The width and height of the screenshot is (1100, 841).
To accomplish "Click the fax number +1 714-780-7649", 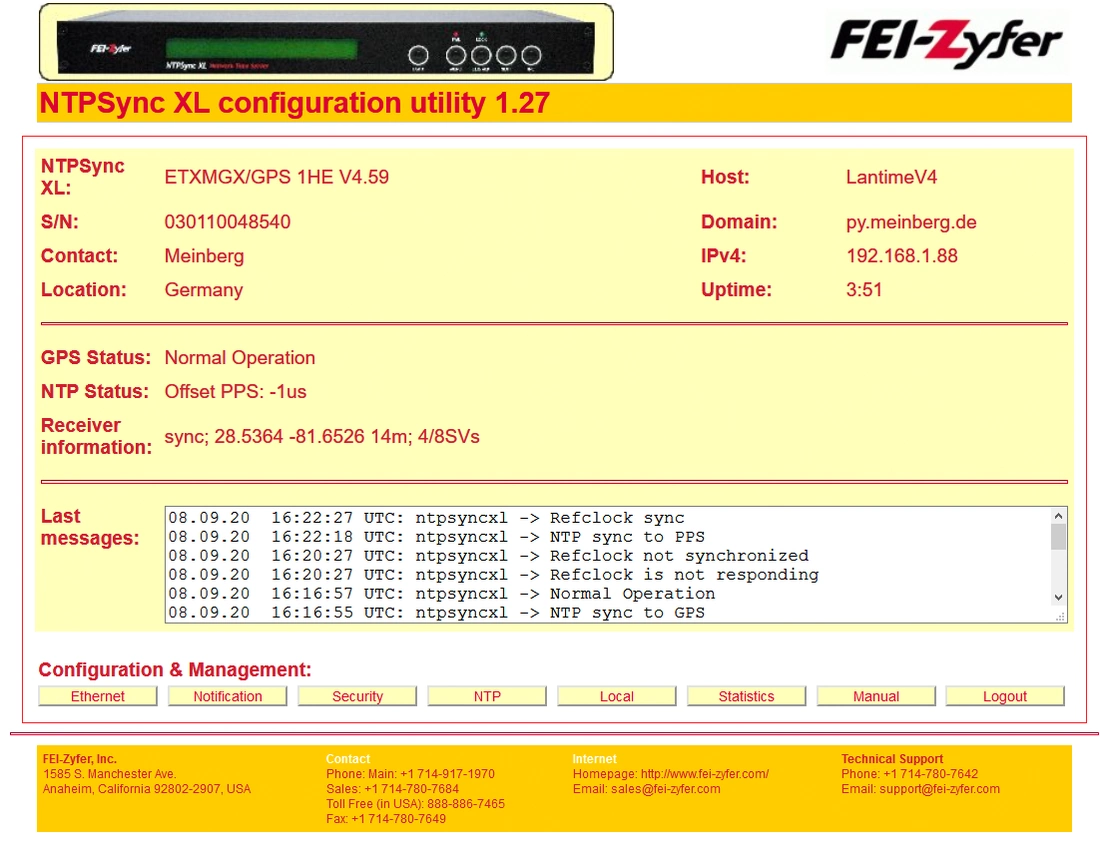I will point(398,818).
